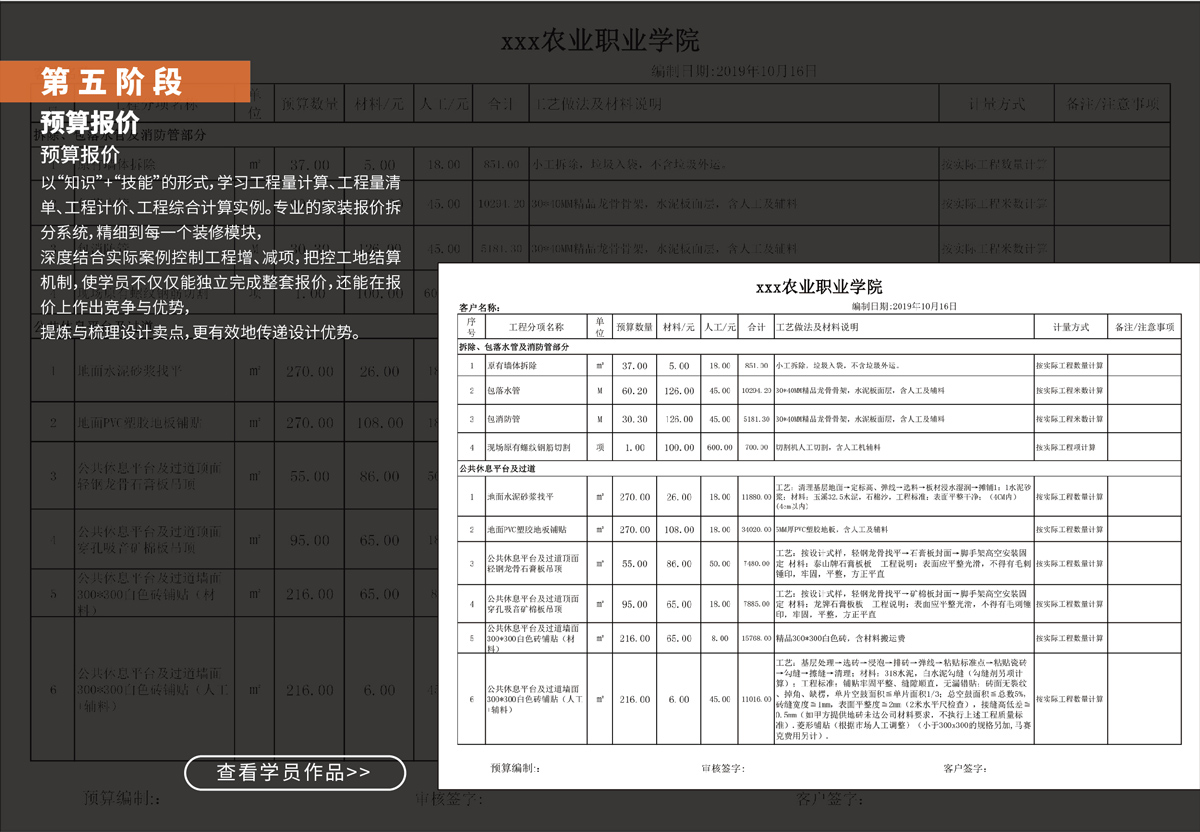Click the quantity cell 95.00

[634, 604]
